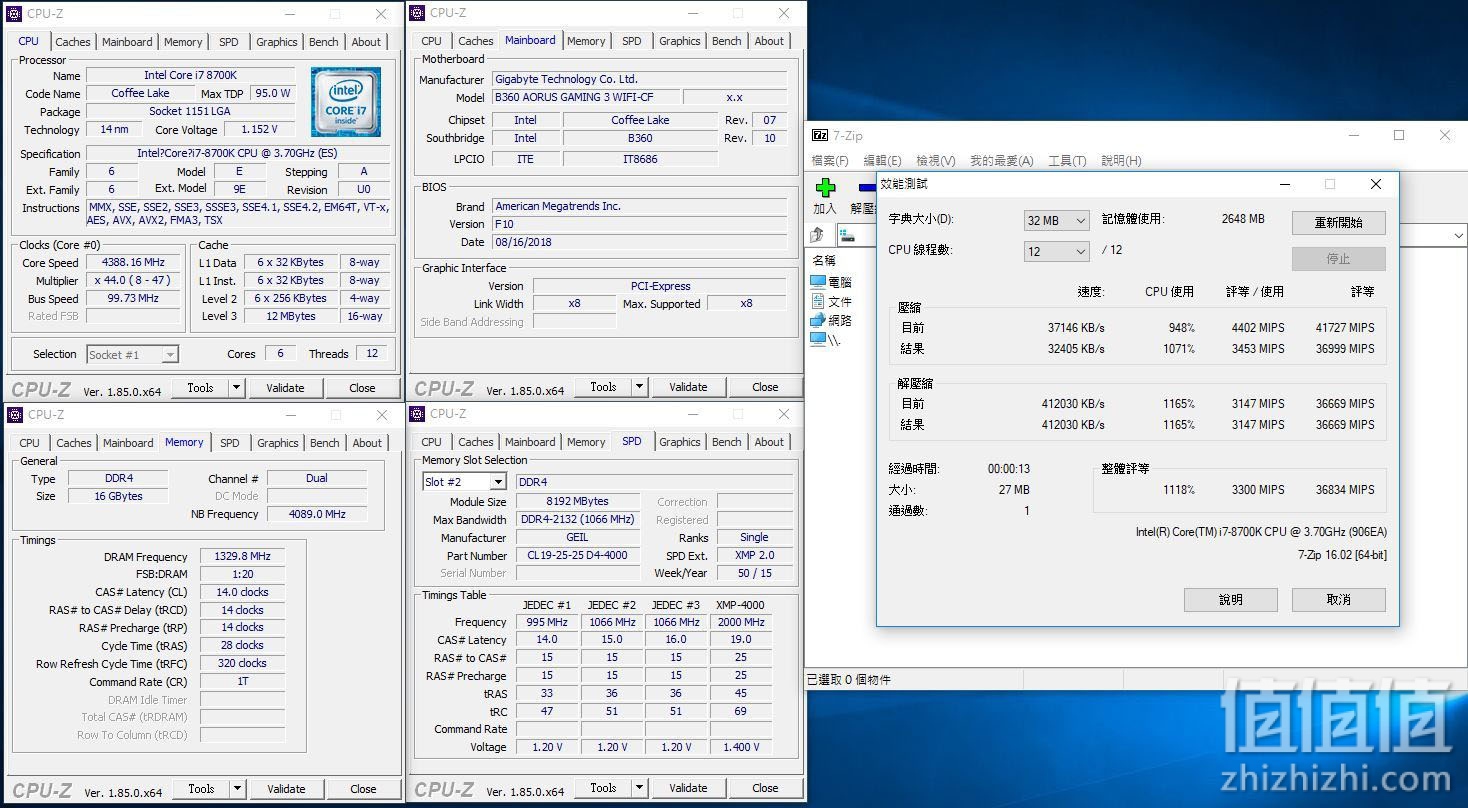Open the 工具(T) menu in 7-Zip
The width and height of the screenshot is (1468, 808).
click(x=1067, y=161)
